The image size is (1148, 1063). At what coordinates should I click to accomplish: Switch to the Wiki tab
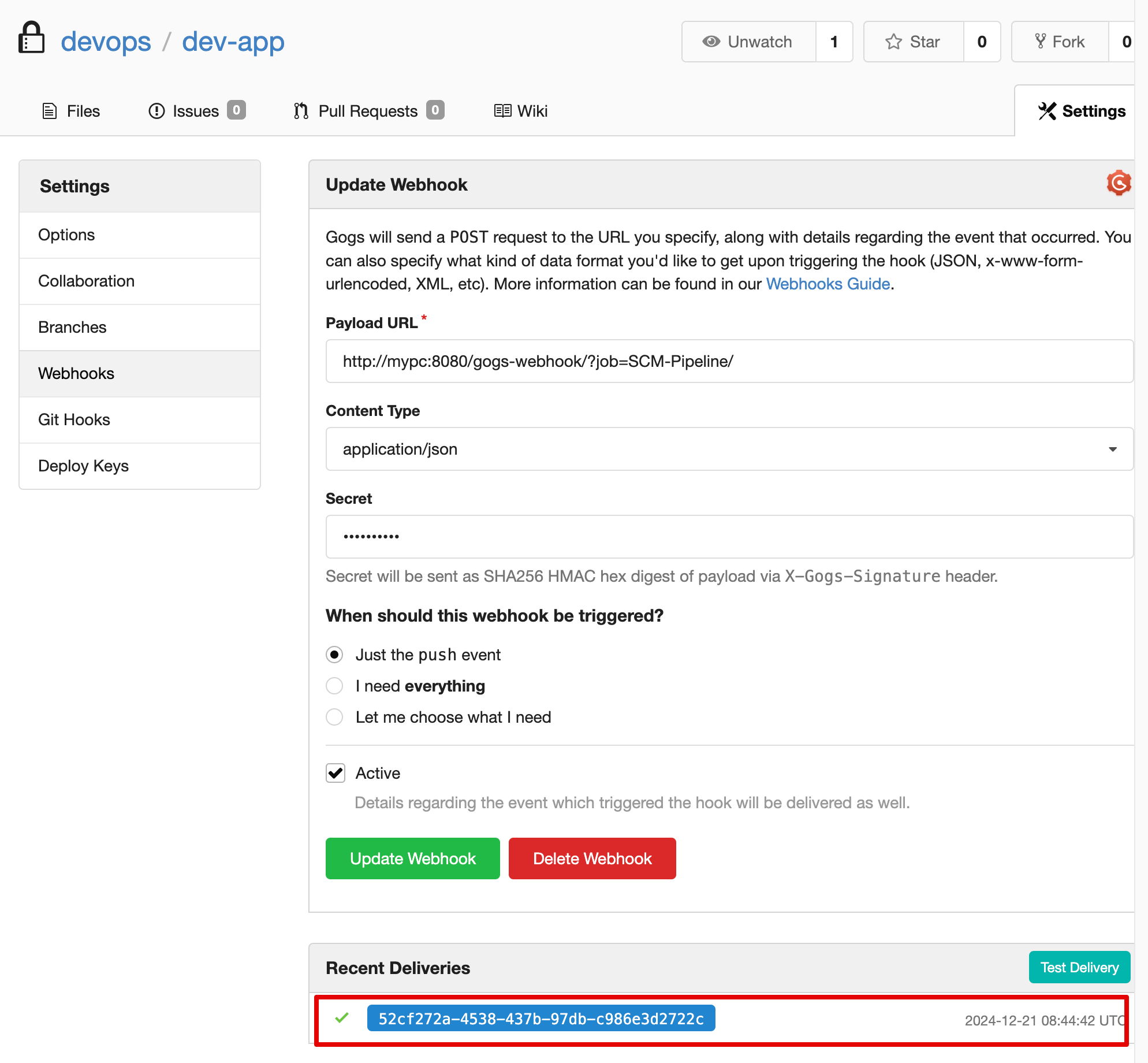click(521, 111)
